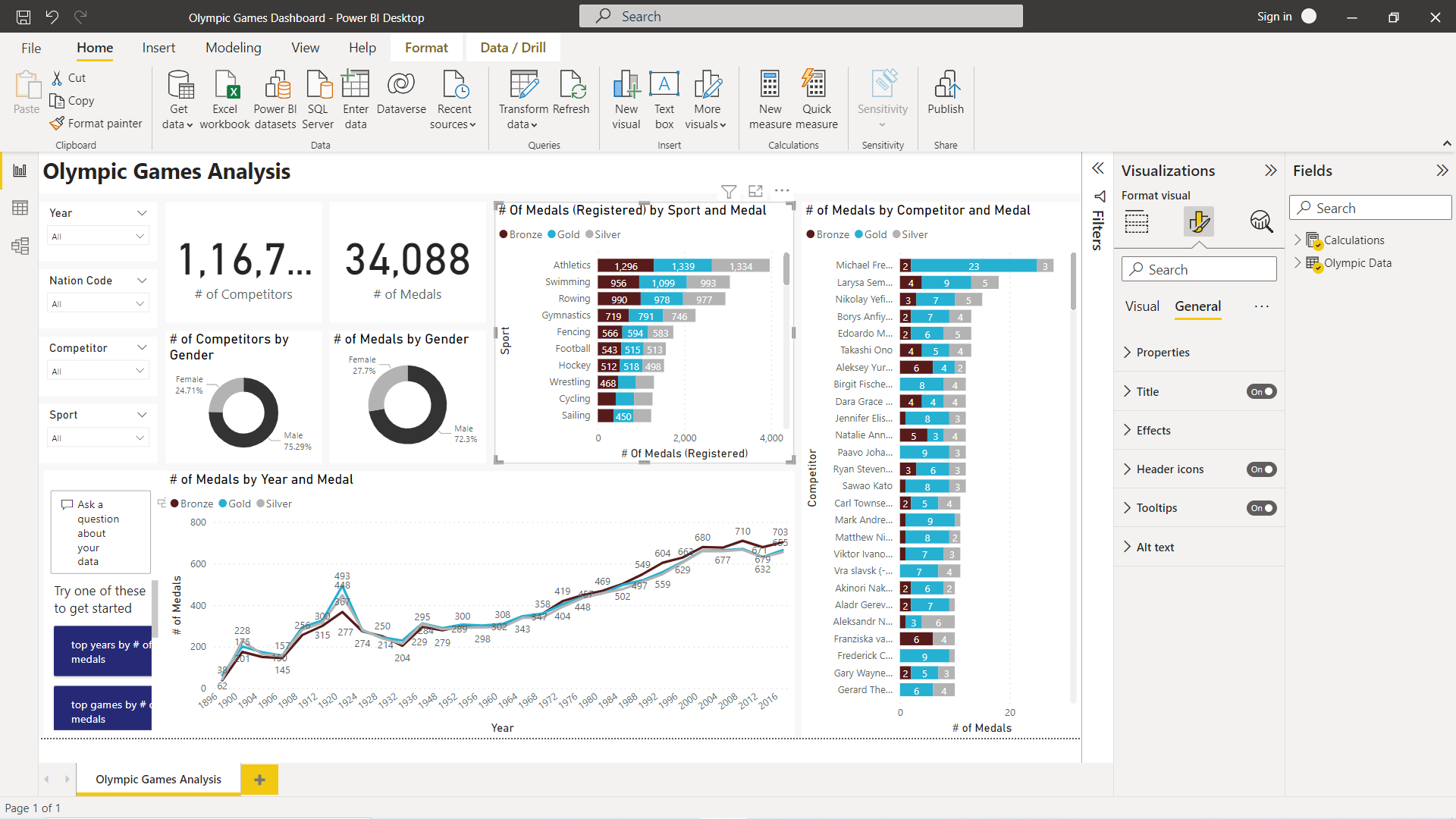This screenshot has width=1456, height=819.
Task: Click the Get data icon
Action: point(180,86)
